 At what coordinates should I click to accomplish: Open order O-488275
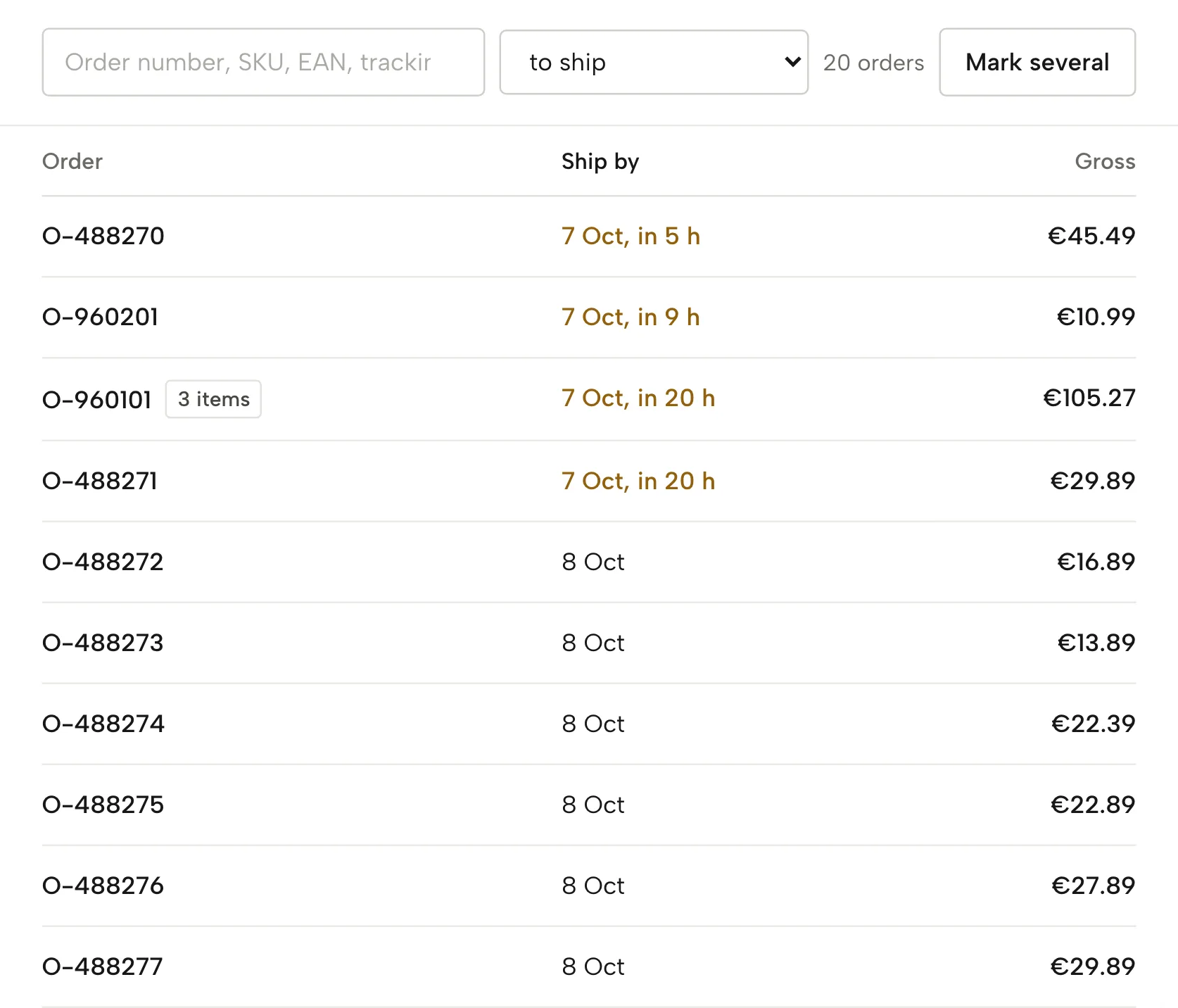coord(103,805)
